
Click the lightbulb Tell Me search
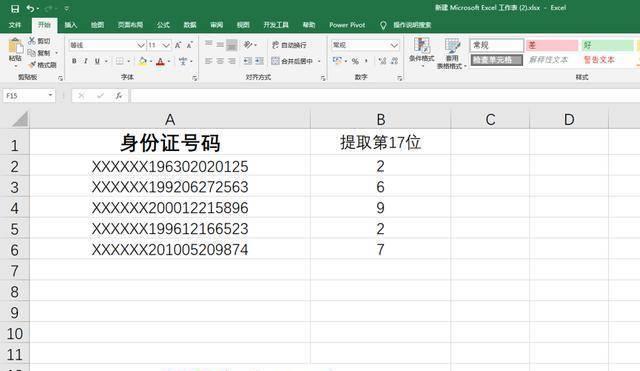383,25
